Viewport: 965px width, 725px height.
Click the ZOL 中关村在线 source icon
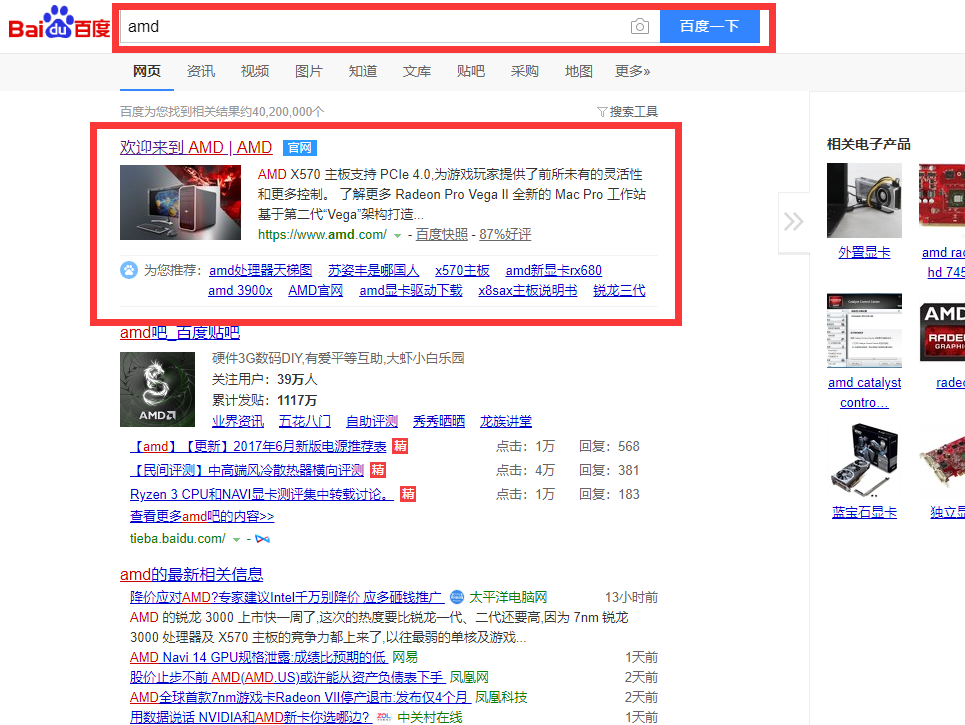[384, 717]
